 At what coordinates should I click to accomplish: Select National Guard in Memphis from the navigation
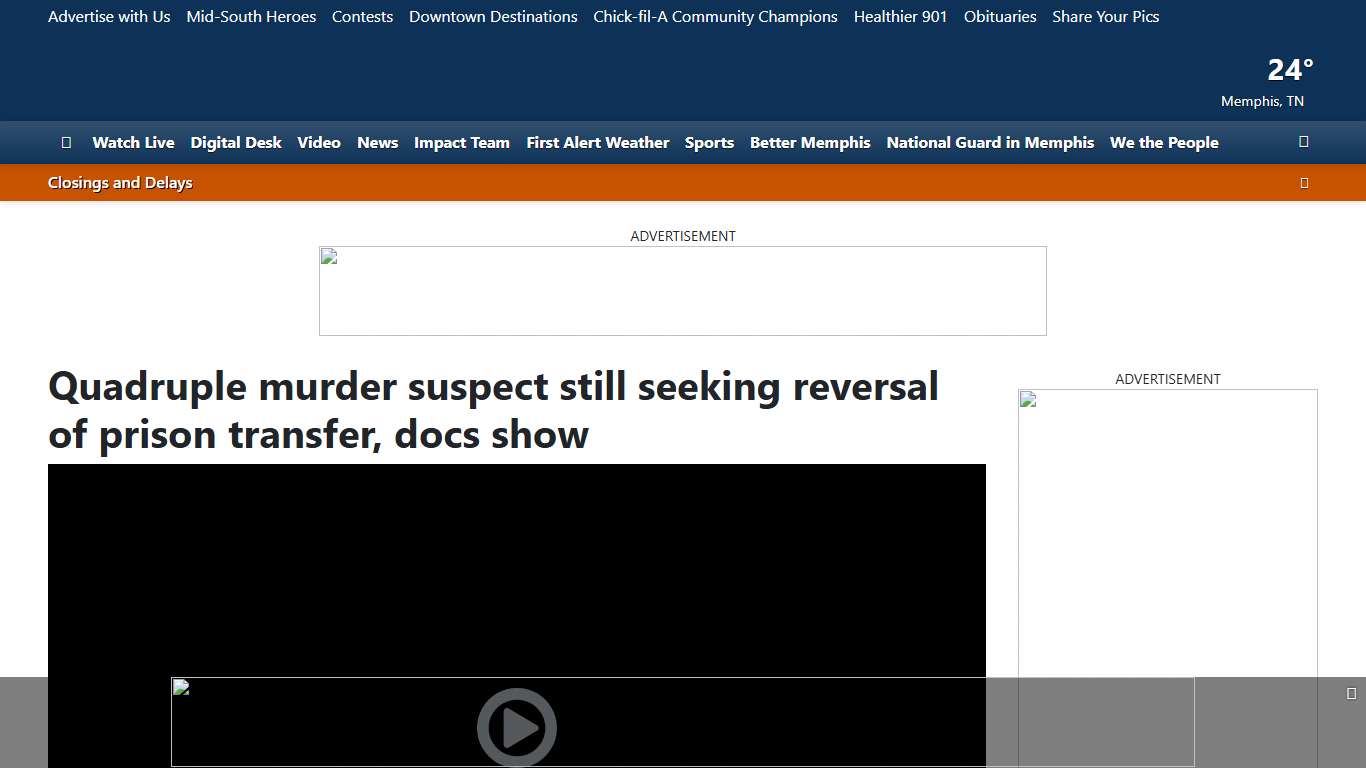pyautogui.click(x=990, y=142)
